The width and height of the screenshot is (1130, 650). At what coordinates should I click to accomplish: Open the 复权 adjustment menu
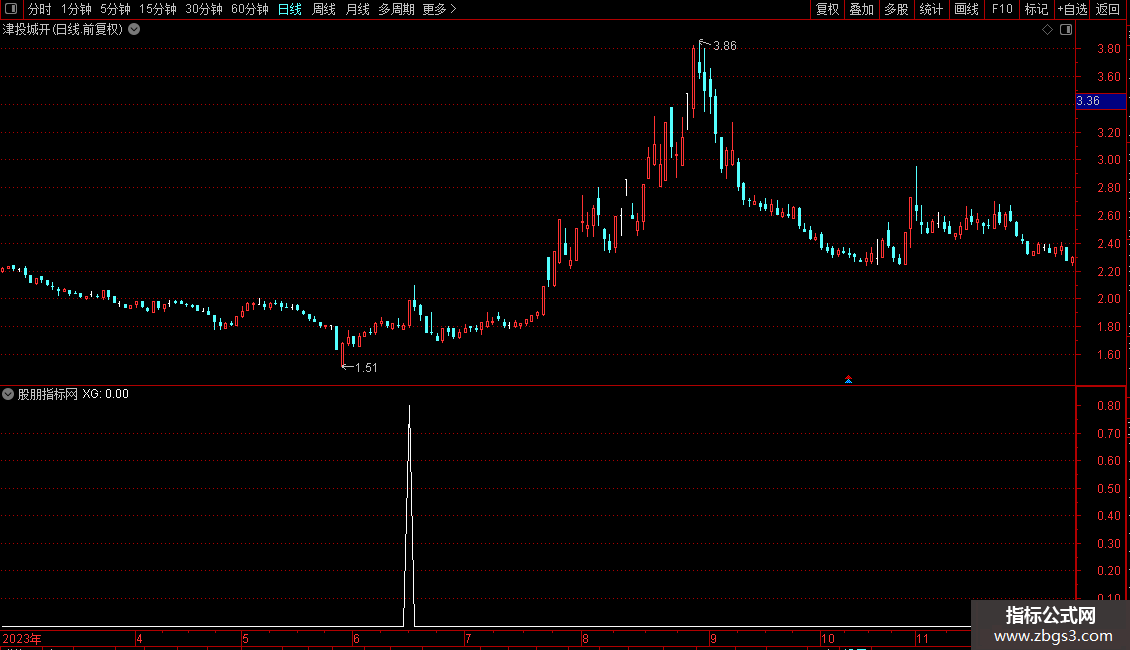(x=827, y=9)
